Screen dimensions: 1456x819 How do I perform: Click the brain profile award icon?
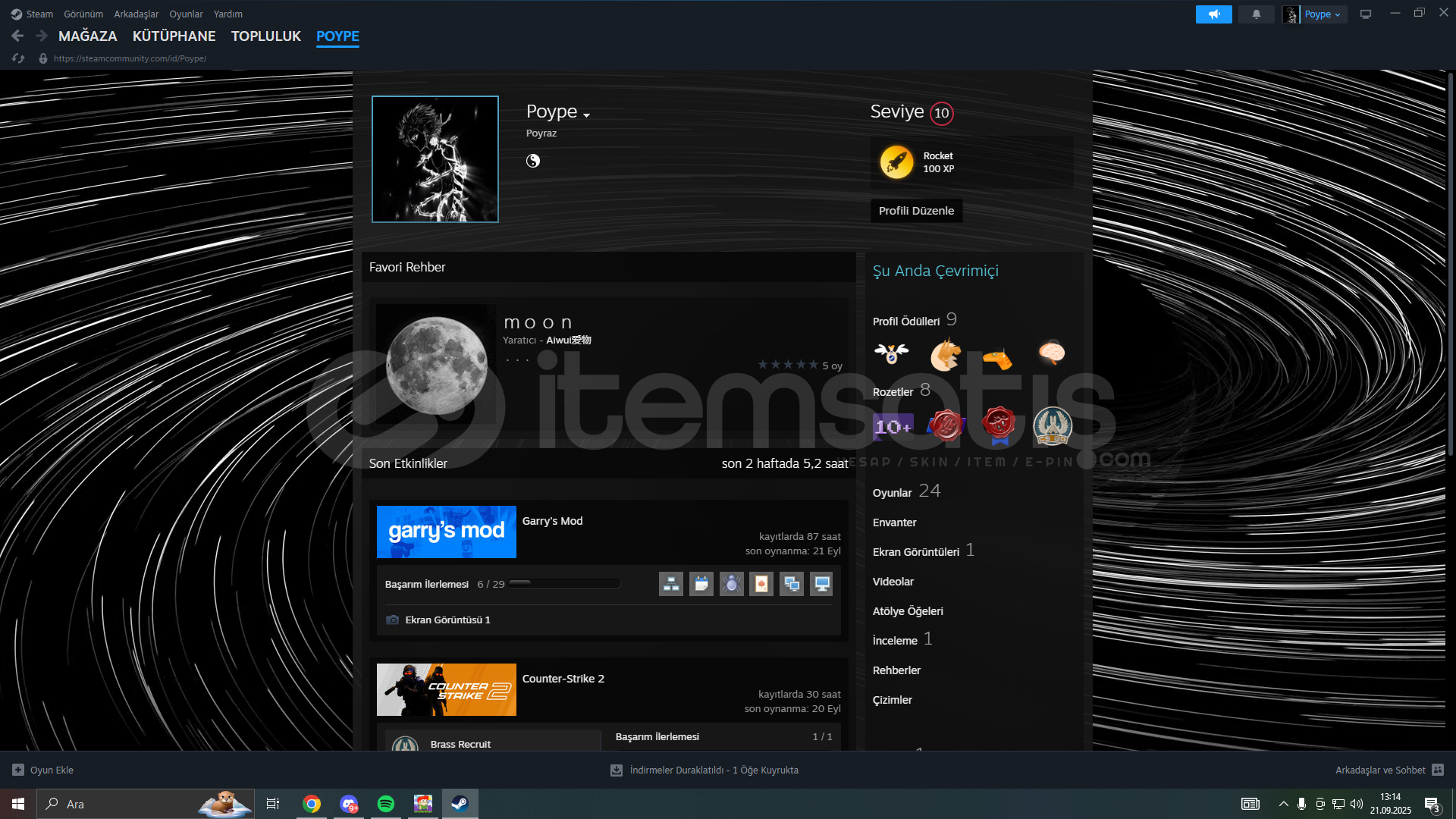pos(1052,352)
